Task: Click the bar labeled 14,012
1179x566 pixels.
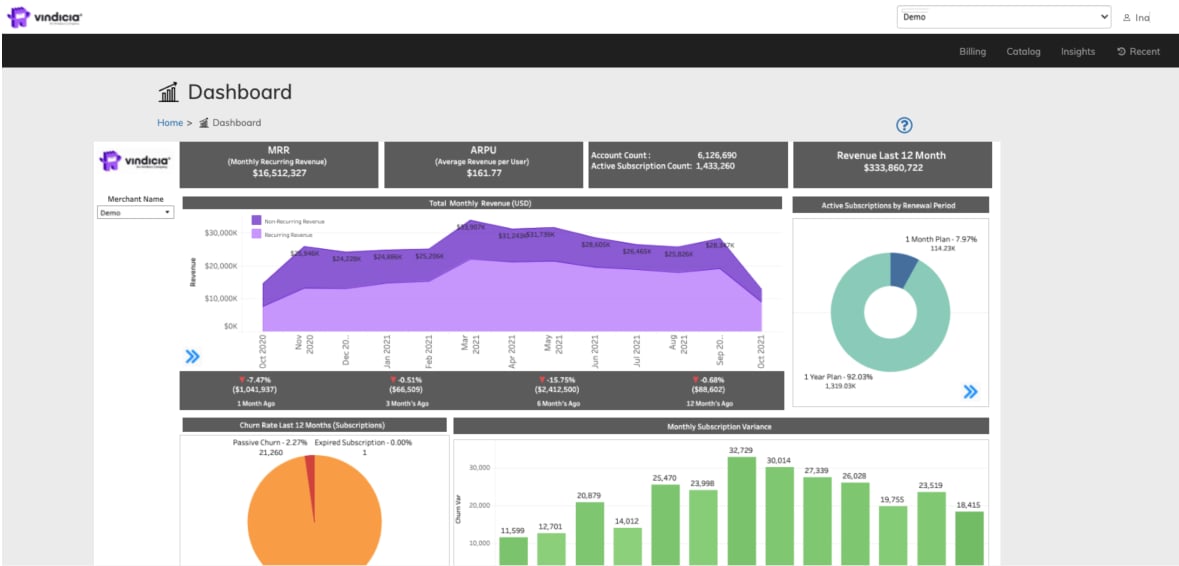Action: tap(628, 546)
